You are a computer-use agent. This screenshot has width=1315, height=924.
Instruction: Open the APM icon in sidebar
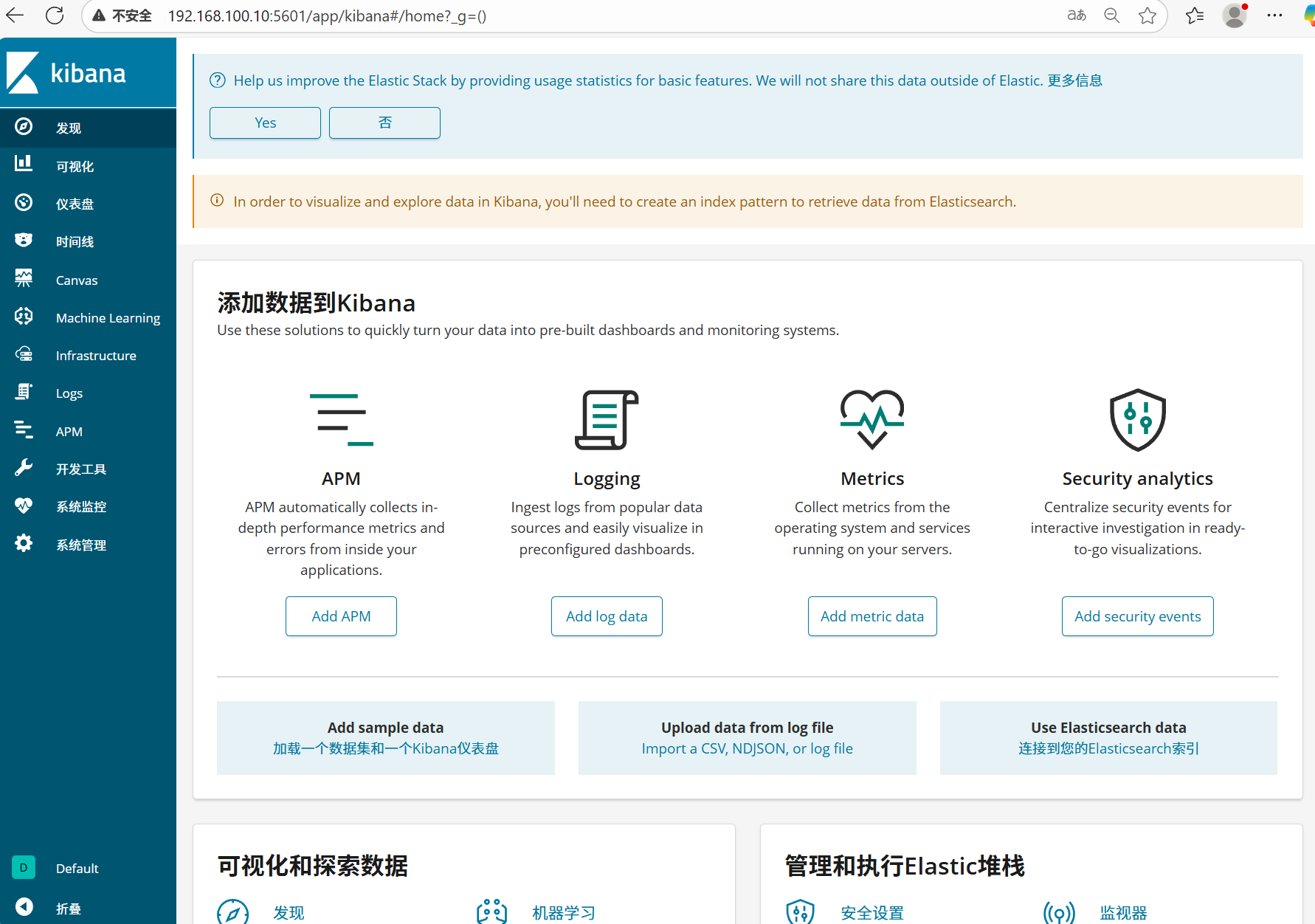(24, 430)
